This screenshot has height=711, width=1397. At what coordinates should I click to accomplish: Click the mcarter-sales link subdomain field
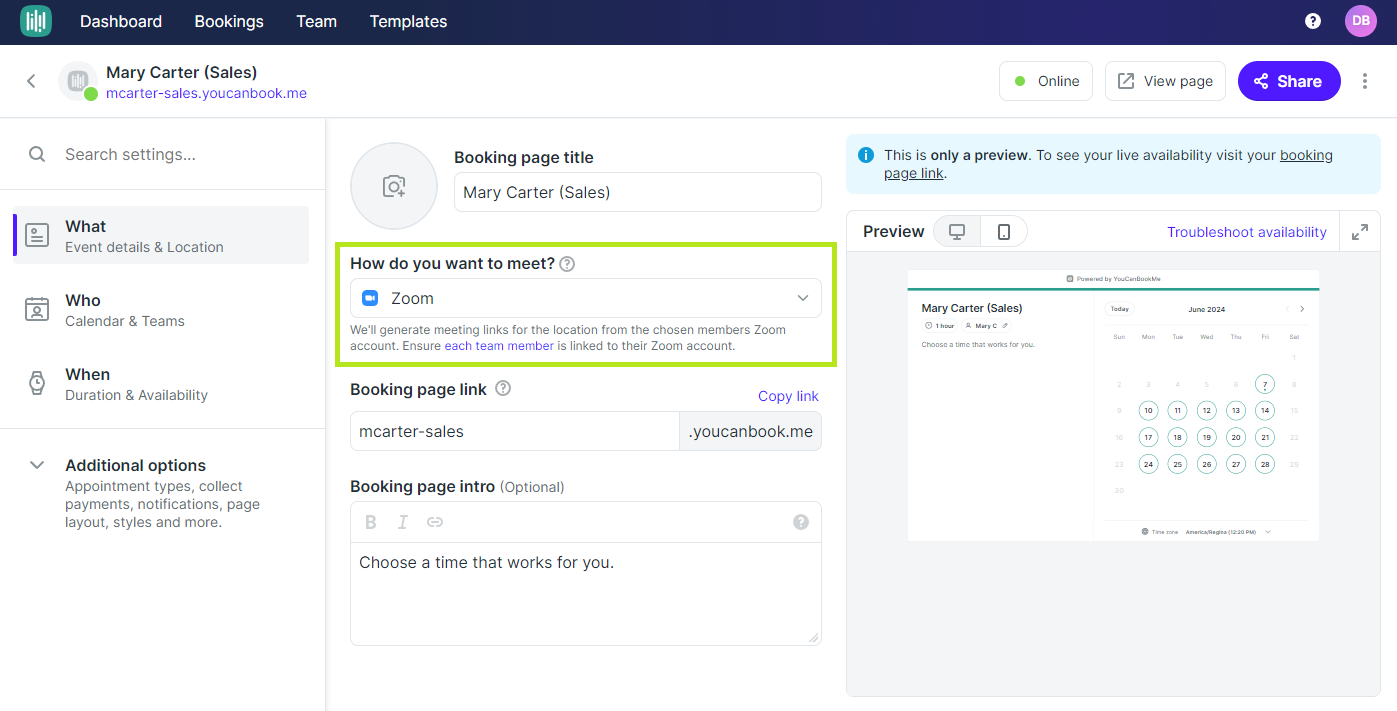(515, 431)
